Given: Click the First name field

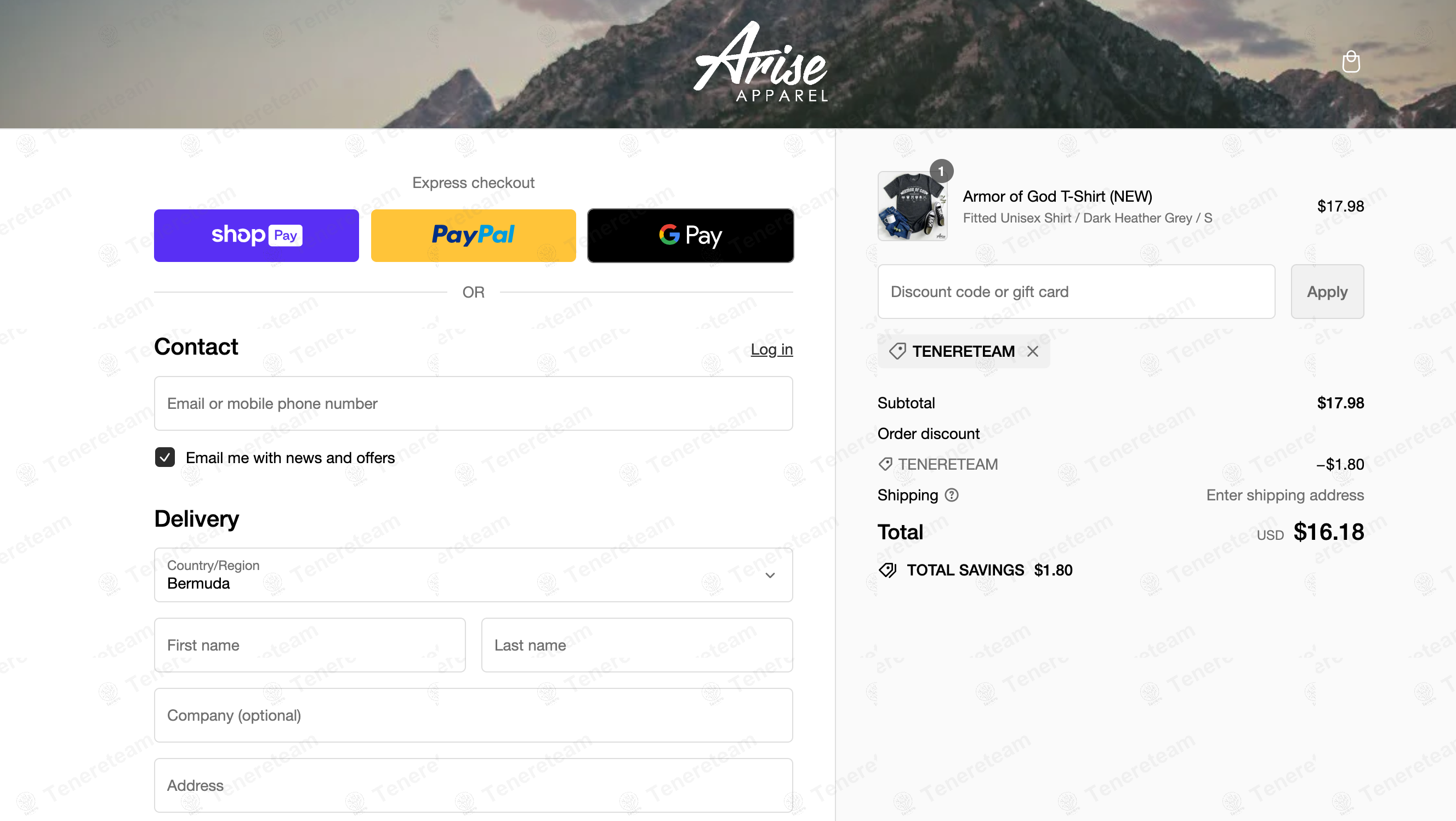Looking at the screenshot, I should coord(310,645).
